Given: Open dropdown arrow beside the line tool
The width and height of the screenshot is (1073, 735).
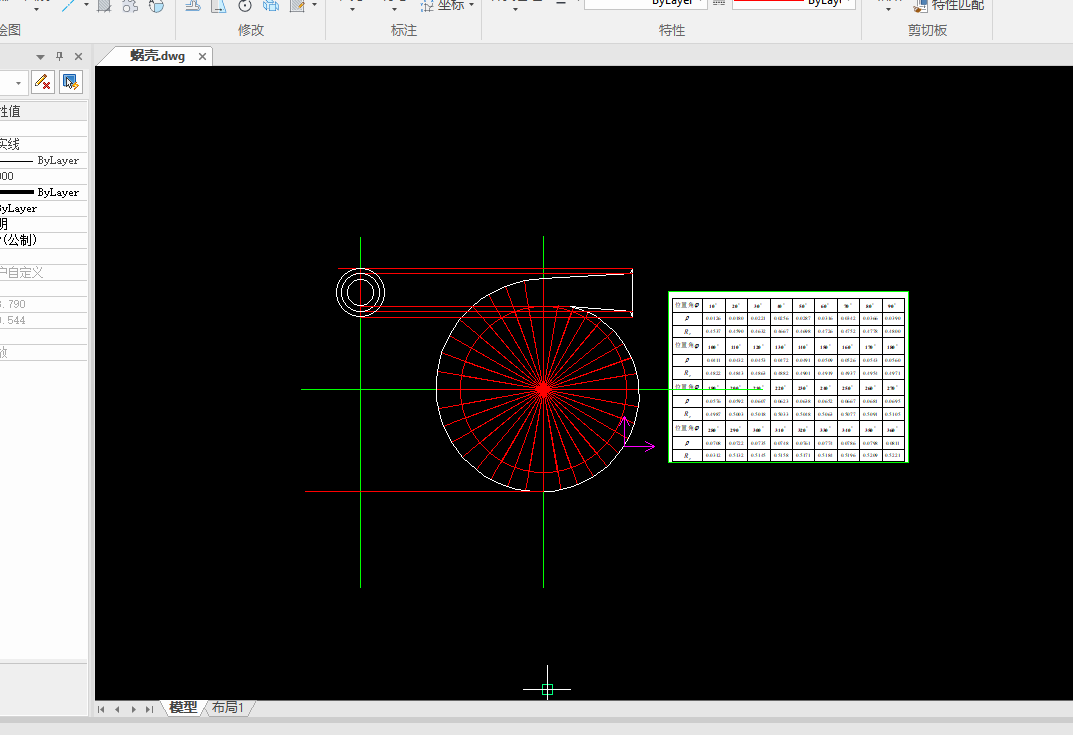Looking at the screenshot, I should 86,5.
